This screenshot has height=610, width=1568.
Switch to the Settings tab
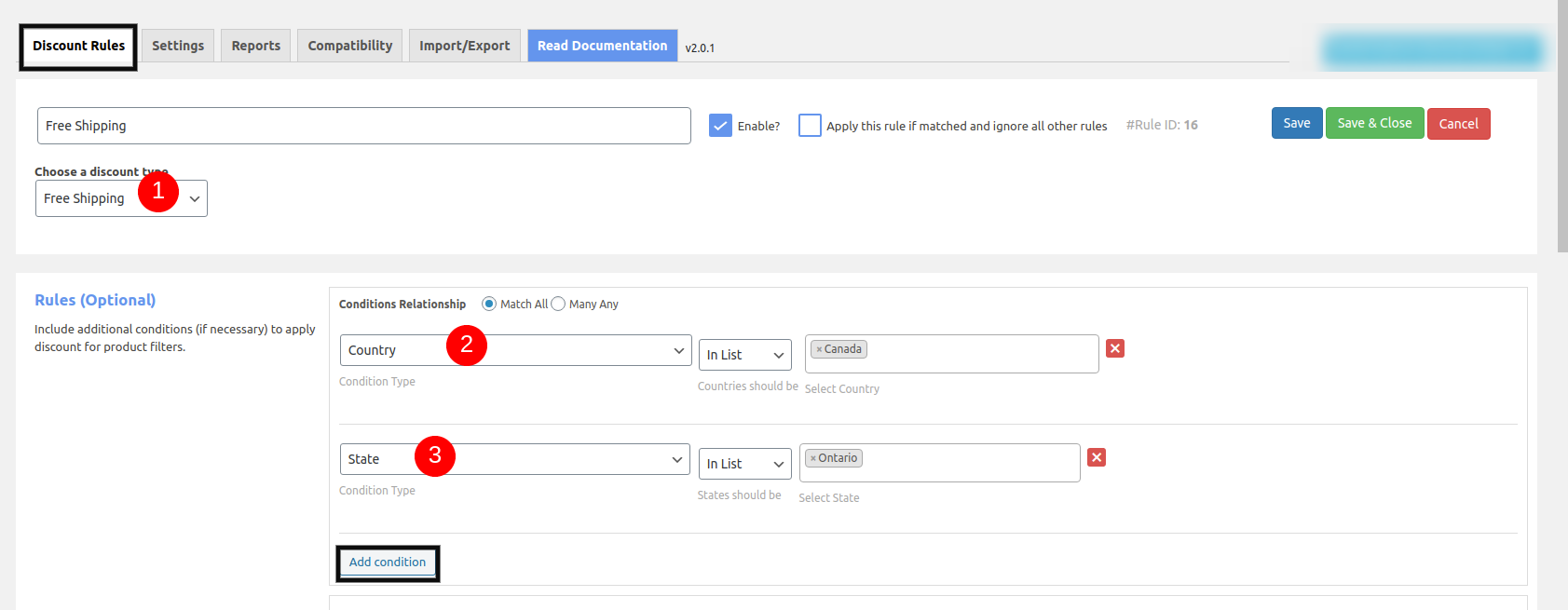click(x=178, y=46)
